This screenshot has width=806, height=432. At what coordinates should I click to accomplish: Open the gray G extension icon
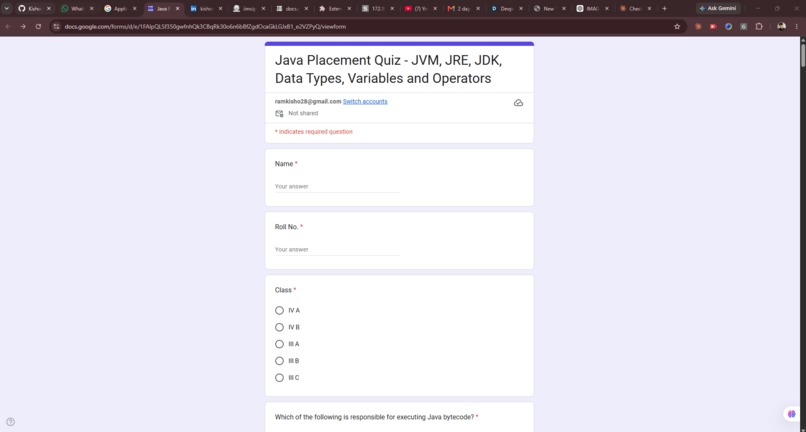743,26
